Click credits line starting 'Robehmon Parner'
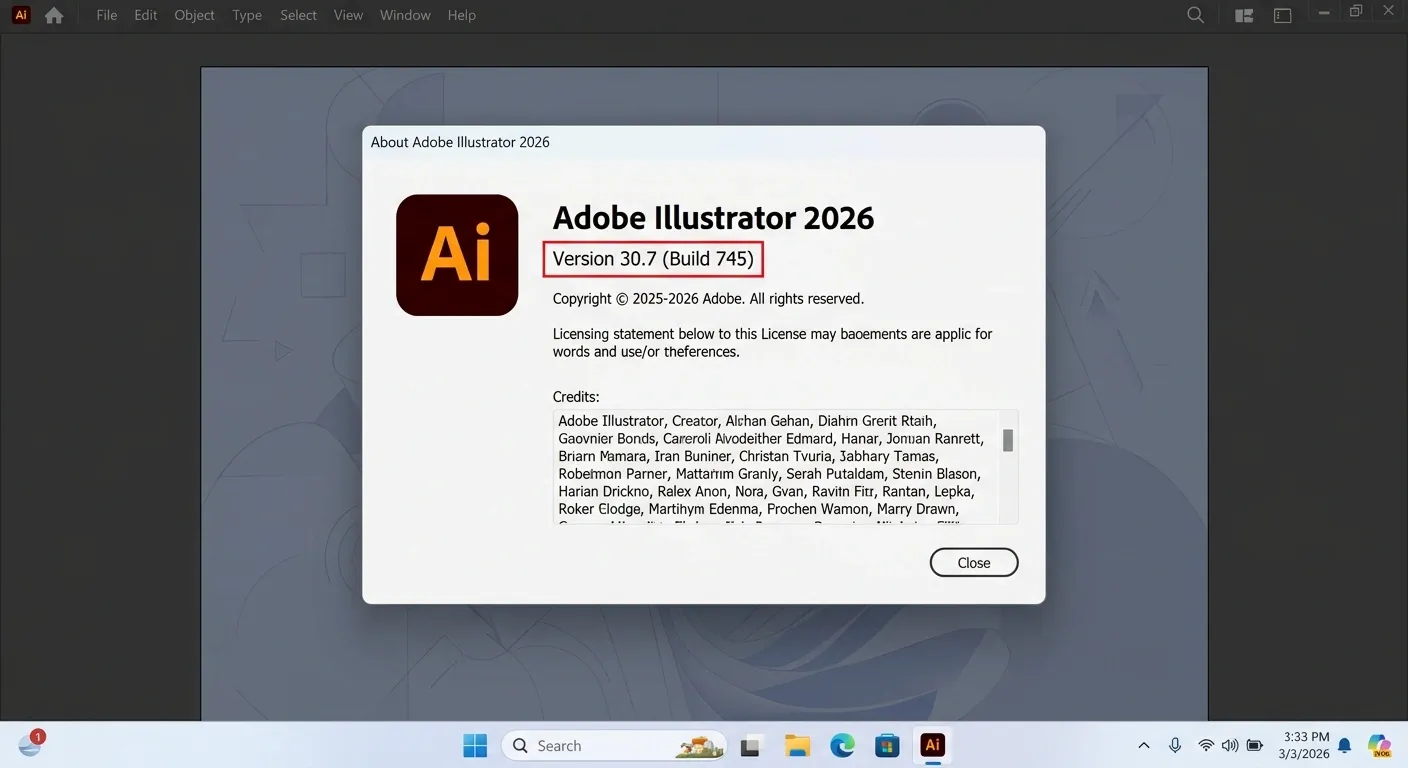This screenshot has height=768, width=1408. [769, 474]
